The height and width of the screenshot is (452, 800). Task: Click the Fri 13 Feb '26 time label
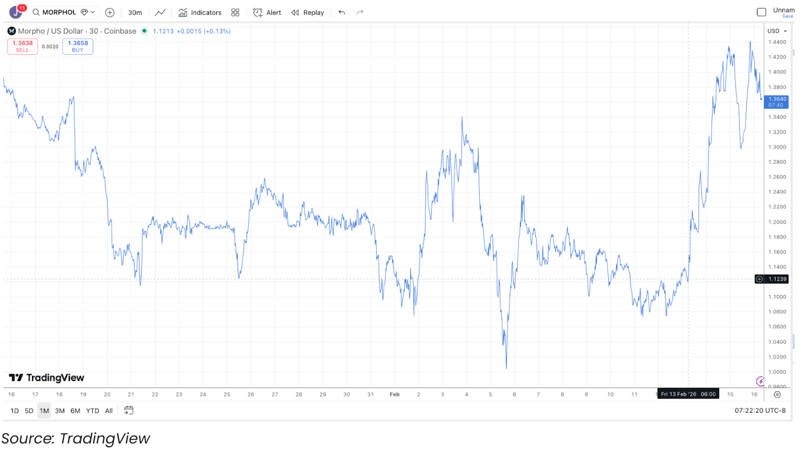[688, 394]
